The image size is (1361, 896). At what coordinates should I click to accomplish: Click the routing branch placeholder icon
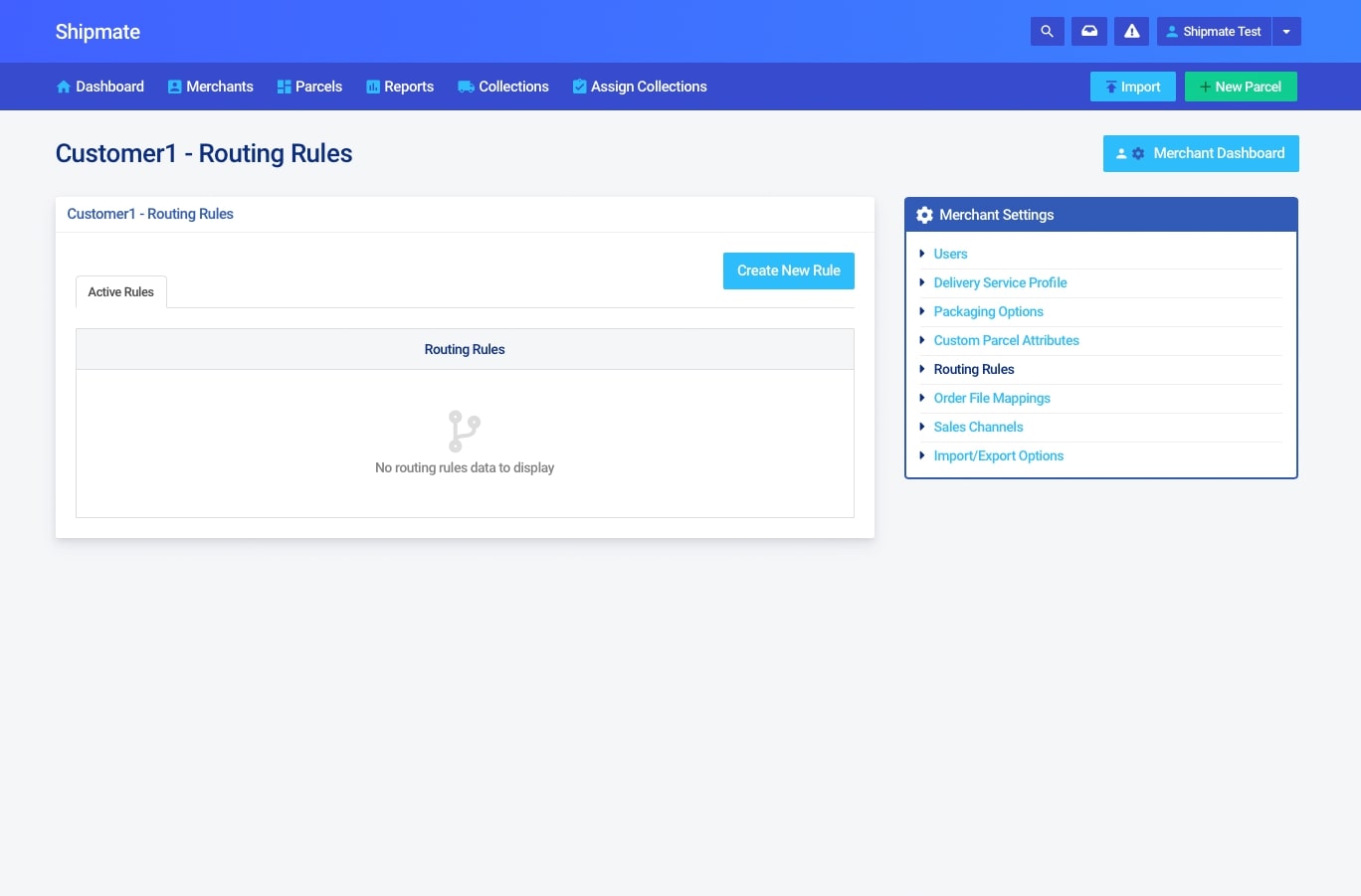tap(465, 432)
